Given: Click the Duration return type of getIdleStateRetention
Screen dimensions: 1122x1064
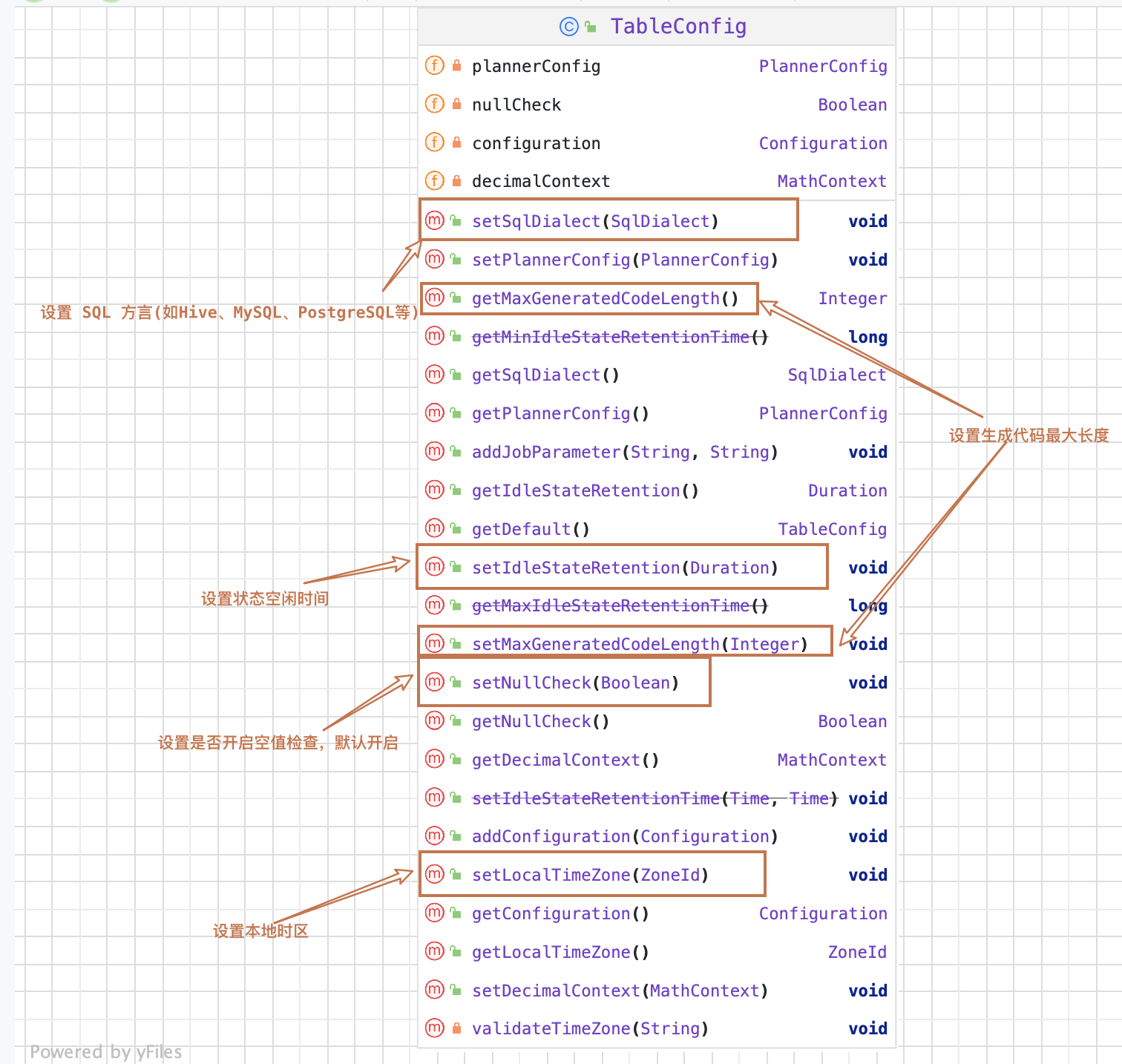Looking at the screenshot, I should click(847, 490).
